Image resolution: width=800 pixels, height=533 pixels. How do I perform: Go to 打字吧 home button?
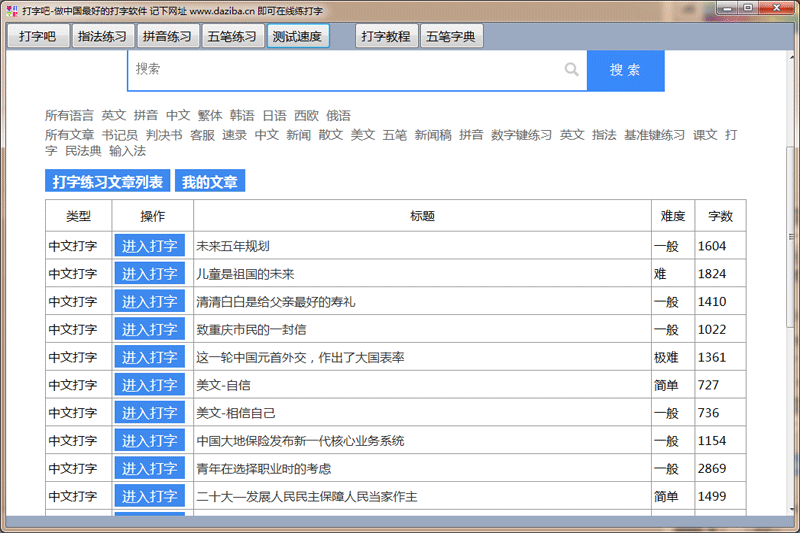click(38, 37)
